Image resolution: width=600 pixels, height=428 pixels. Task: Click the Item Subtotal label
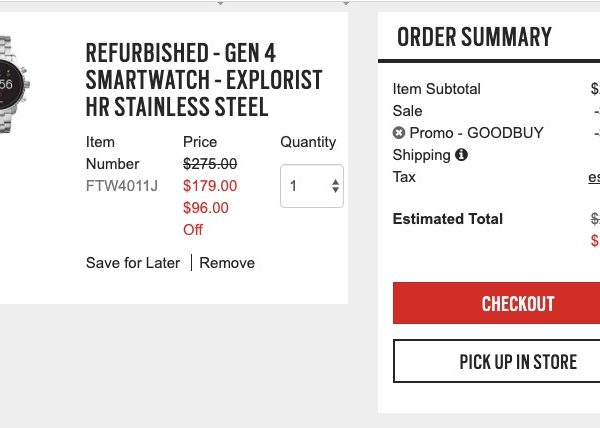click(437, 89)
